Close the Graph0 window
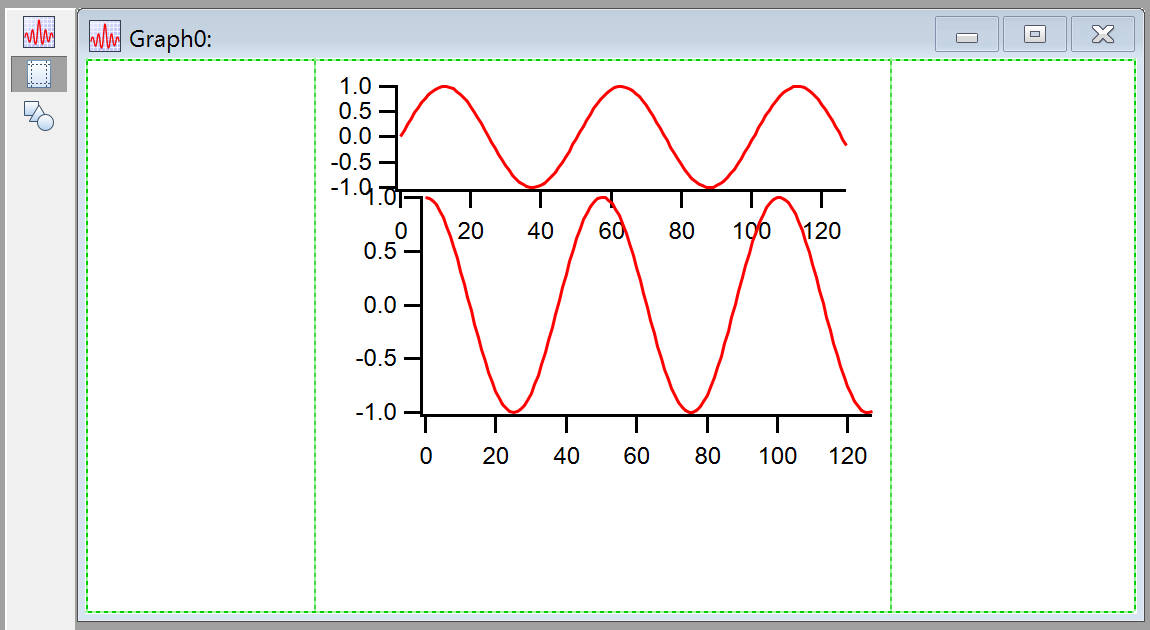1150x630 pixels. pos(1102,35)
